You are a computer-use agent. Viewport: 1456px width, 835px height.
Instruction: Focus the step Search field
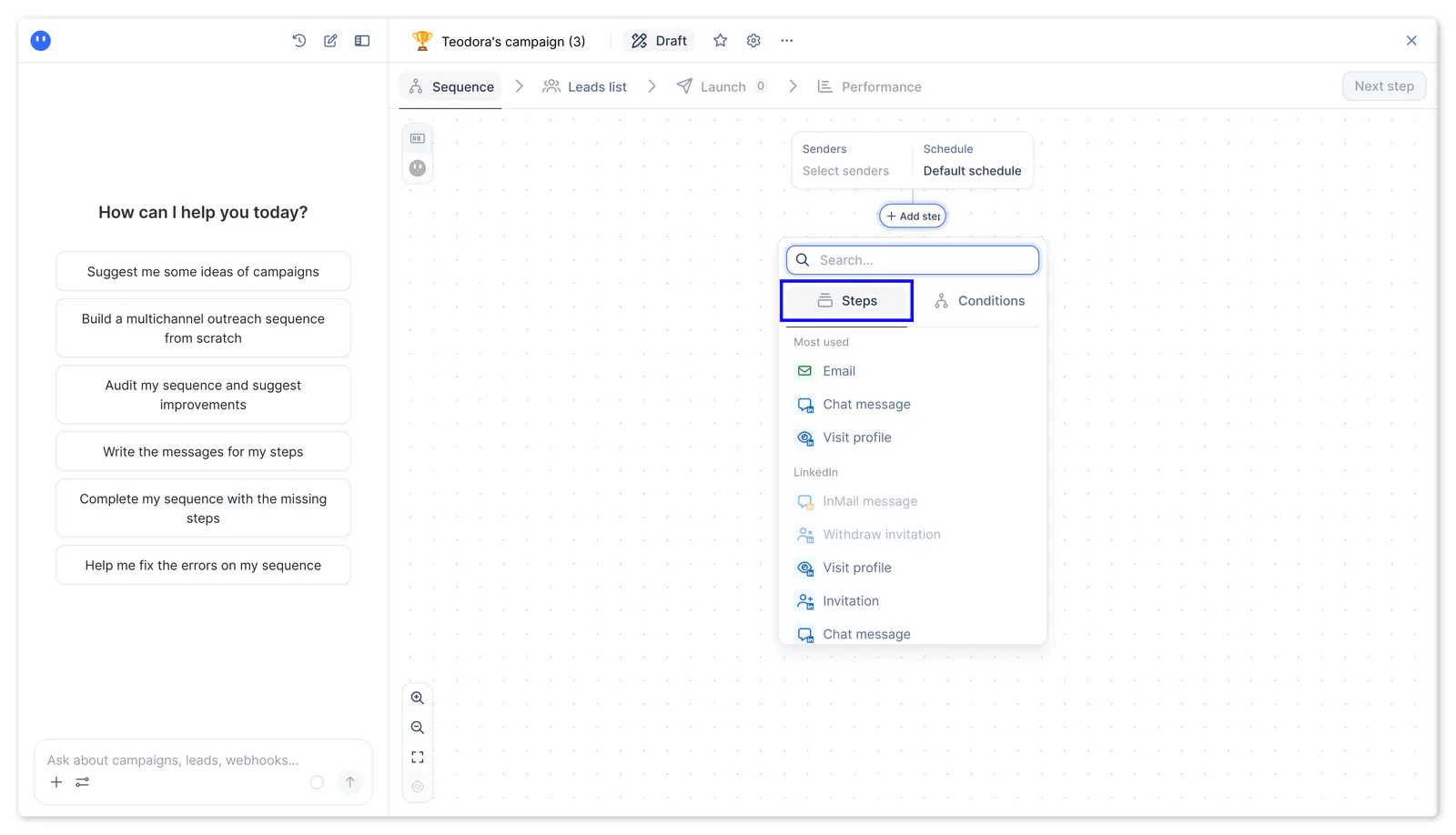[913, 260]
